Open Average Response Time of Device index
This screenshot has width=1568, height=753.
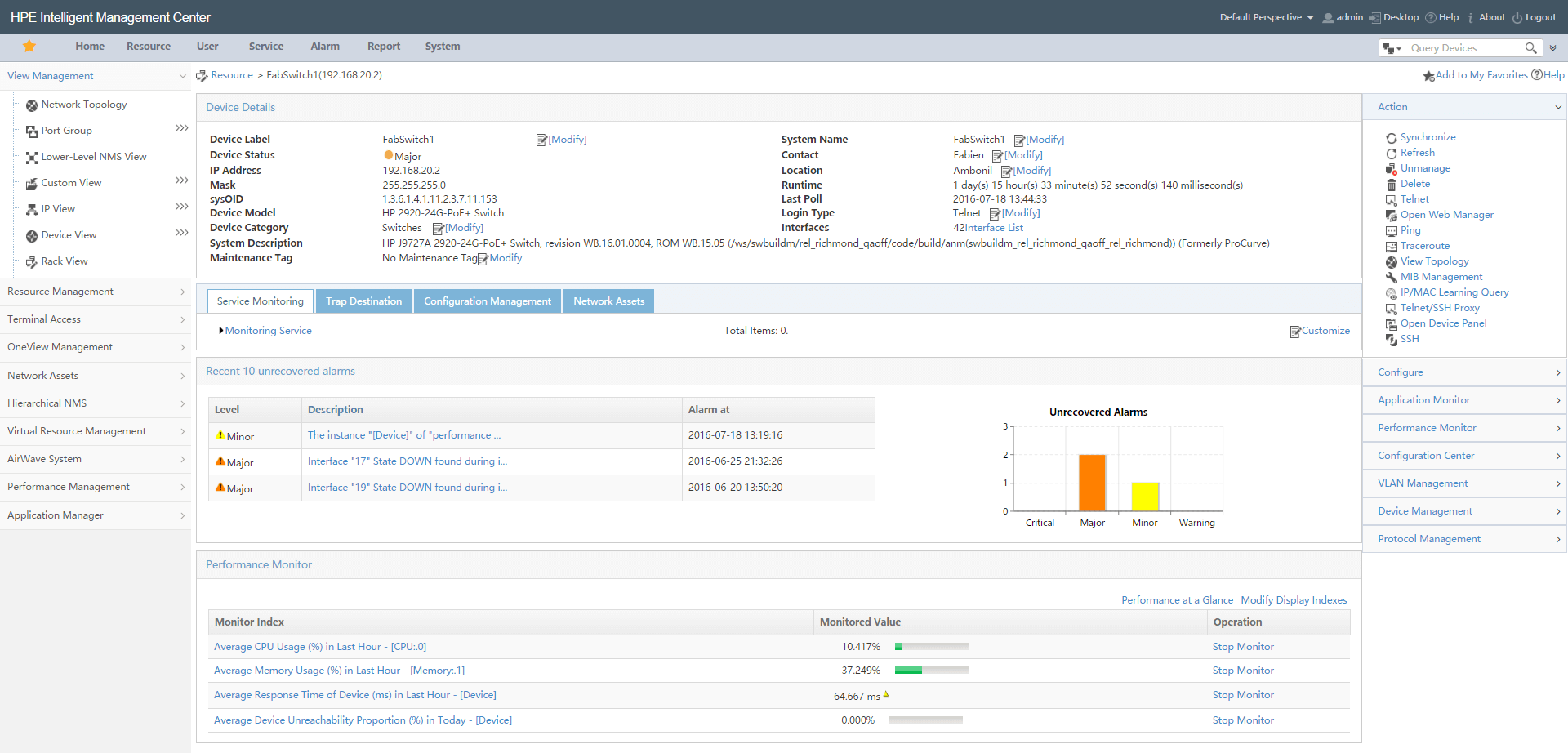click(x=355, y=695)
